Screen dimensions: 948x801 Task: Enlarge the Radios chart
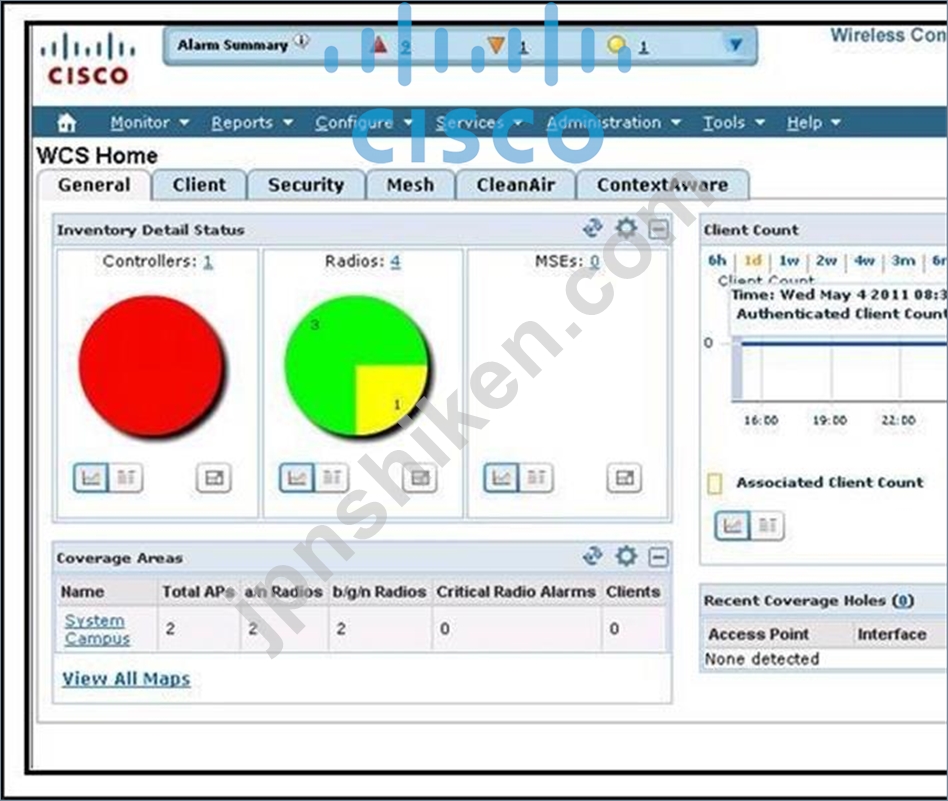(x=420, y=478)
